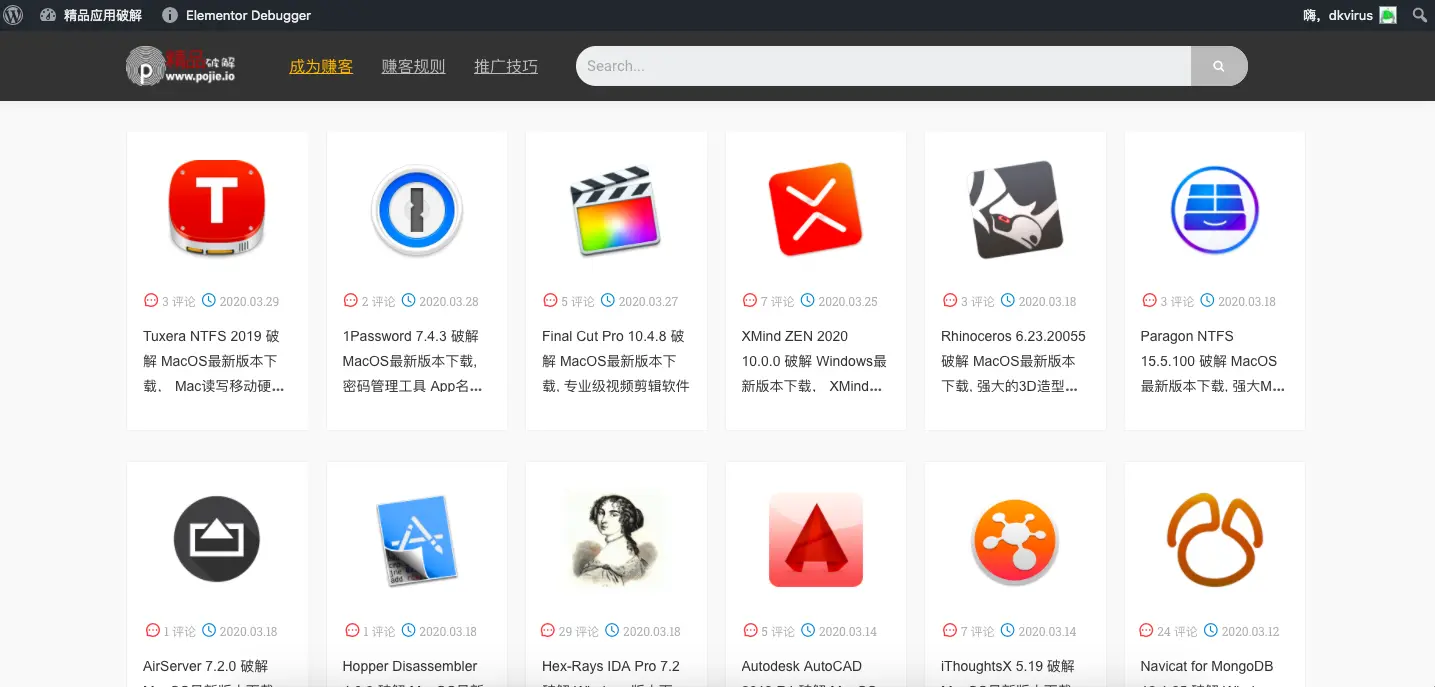Click the 7 评论 count on iThoughtsX card

coord(978,631)
